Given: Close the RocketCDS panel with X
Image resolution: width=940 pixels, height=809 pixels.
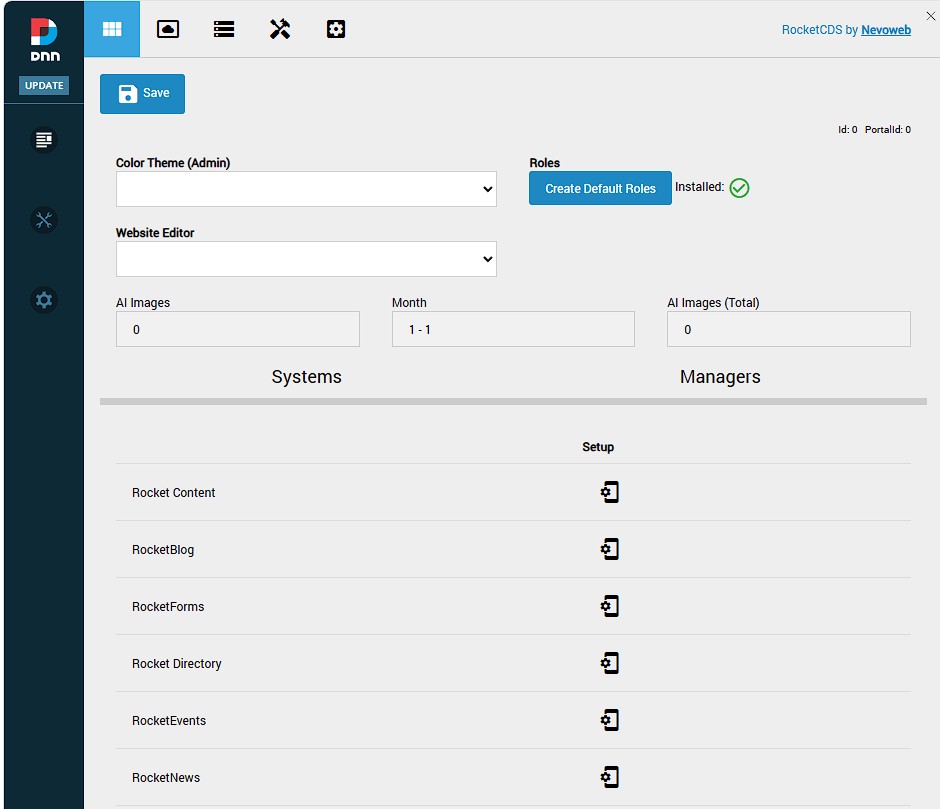Looking at the screenshot, I should (930, 16).
